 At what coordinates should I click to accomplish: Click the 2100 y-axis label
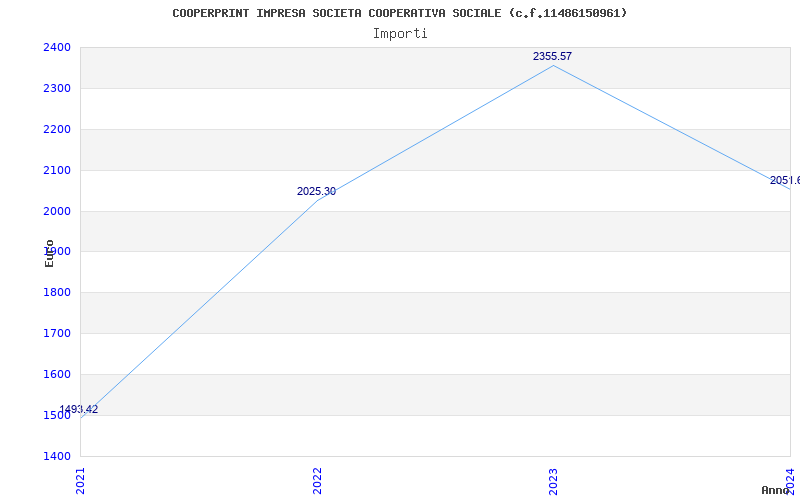(57, 170)
